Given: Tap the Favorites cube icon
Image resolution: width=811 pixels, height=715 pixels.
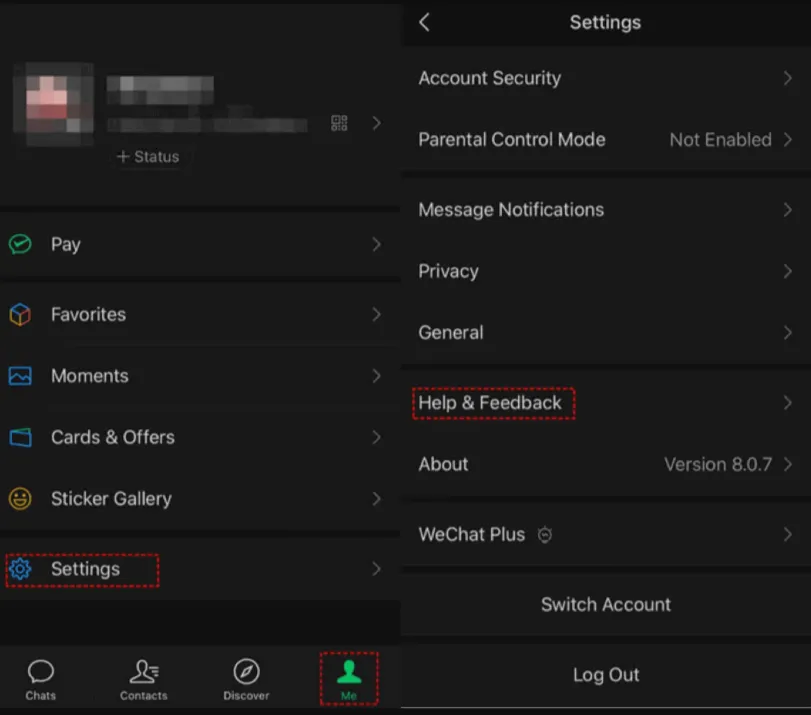Looking at the screenshot, I should (x=20, y=315).
